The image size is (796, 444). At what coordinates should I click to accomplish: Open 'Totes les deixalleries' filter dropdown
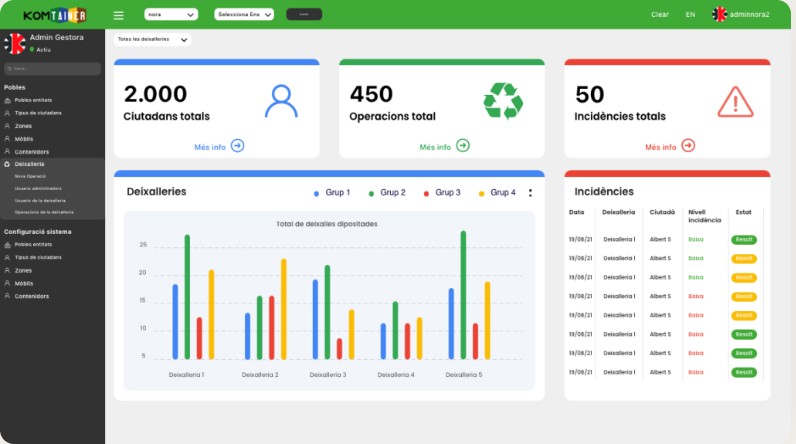[153, 40]
